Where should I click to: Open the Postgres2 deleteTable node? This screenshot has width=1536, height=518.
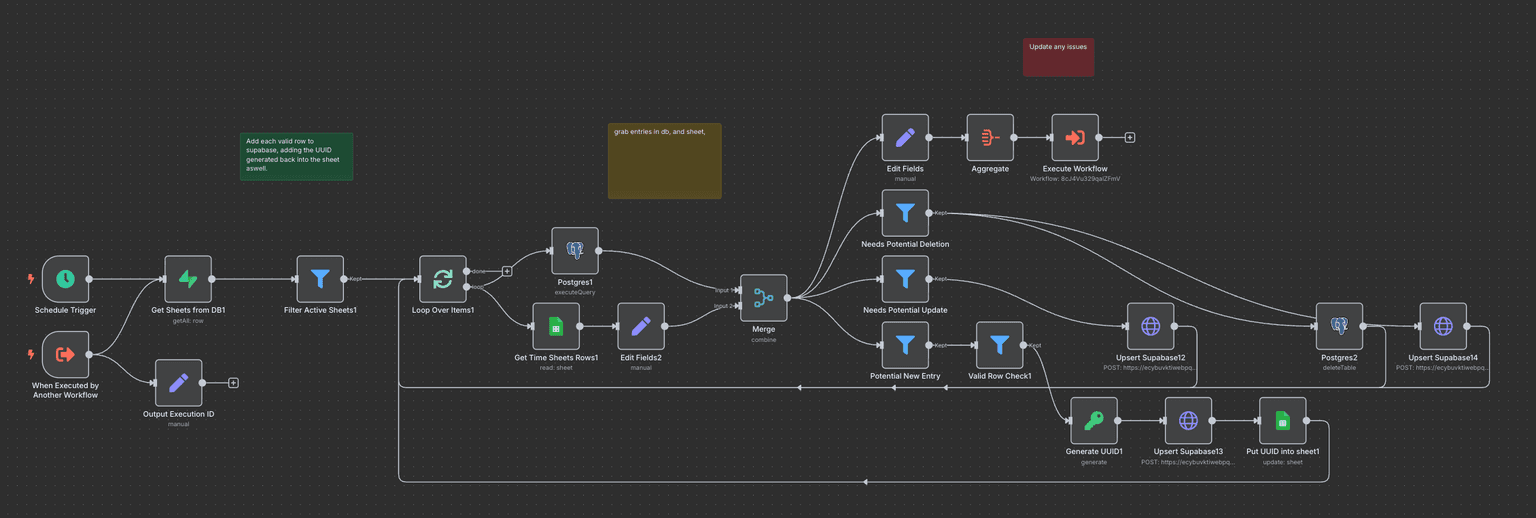click(1340, 326)
